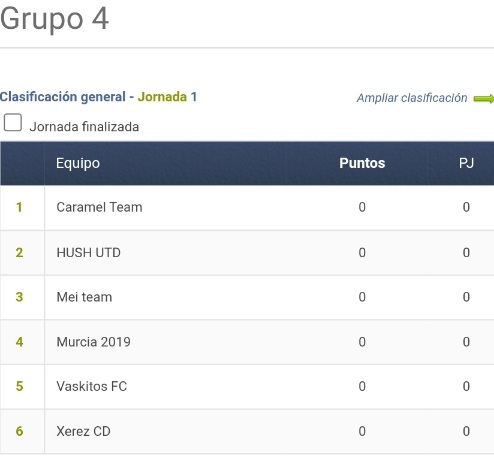This screenshot has height=458, width=494.
Task: Click position number 1 in the standings
Action: (x=19, y=207)
